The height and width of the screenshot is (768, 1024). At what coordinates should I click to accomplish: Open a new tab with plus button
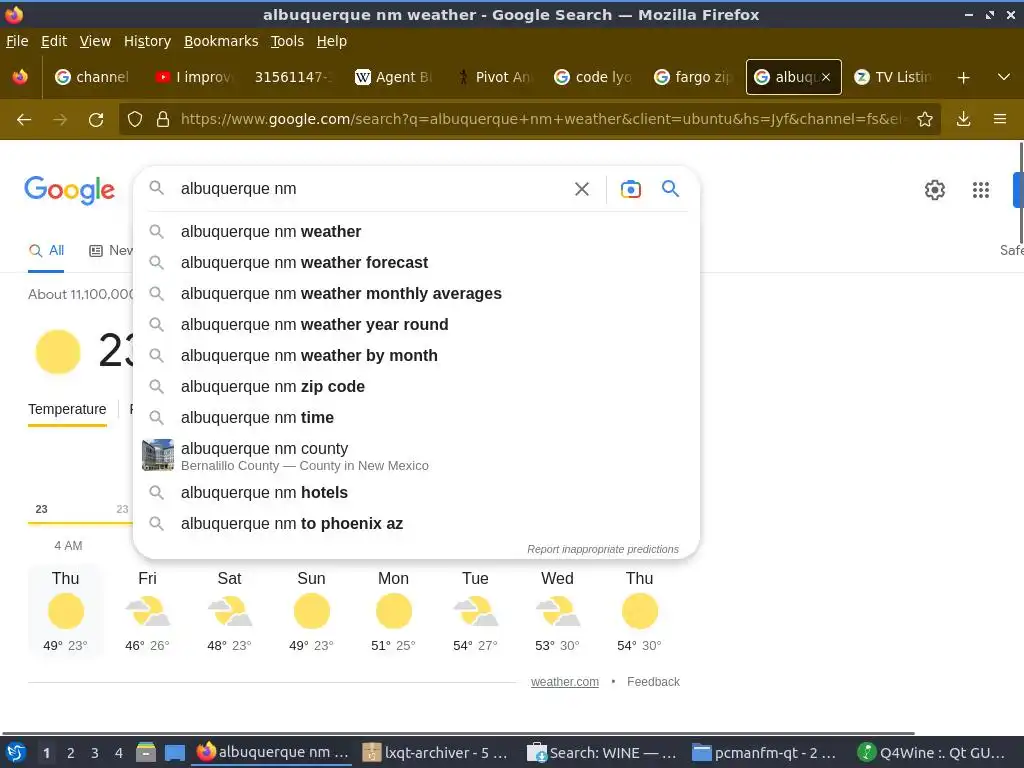963,78
